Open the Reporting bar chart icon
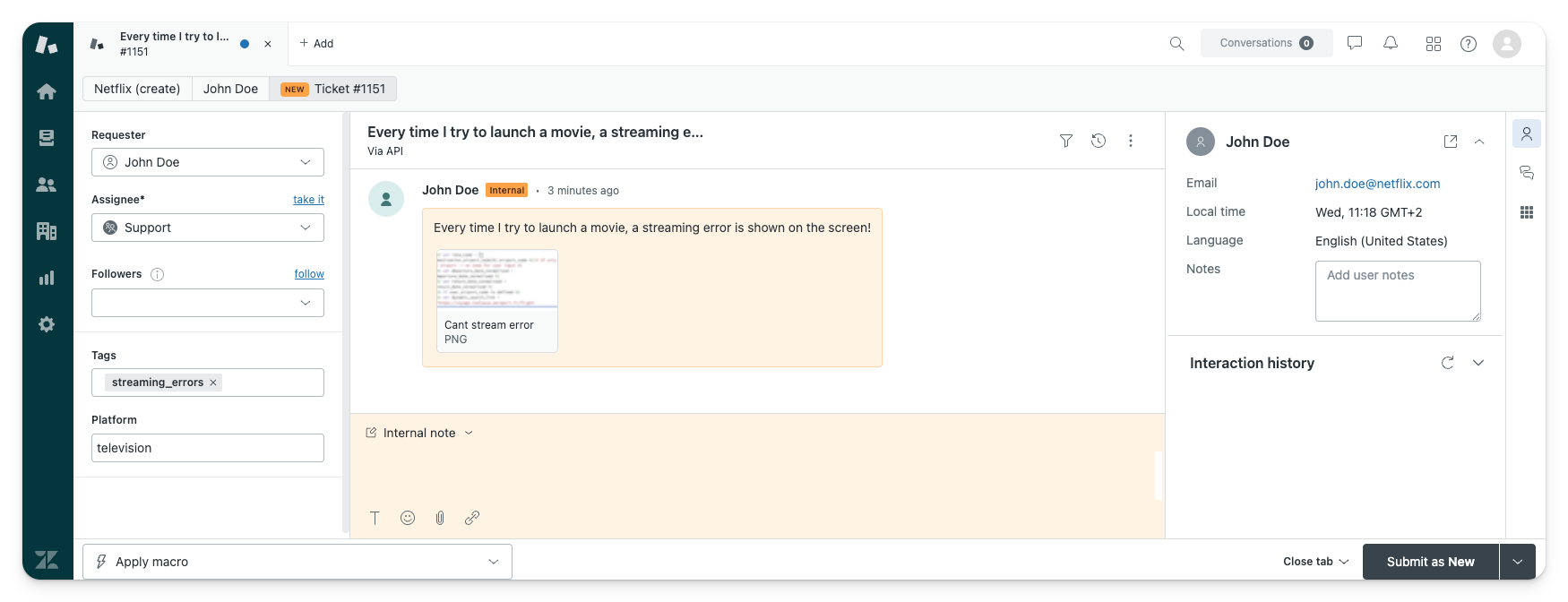 click(47, 278)
